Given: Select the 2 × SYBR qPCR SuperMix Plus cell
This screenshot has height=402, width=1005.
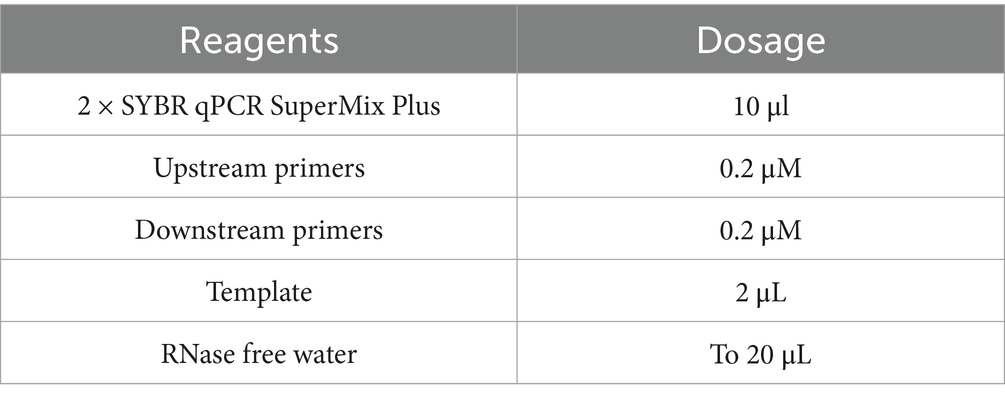Looking at the screenshot, I should [x=259, y=107].
